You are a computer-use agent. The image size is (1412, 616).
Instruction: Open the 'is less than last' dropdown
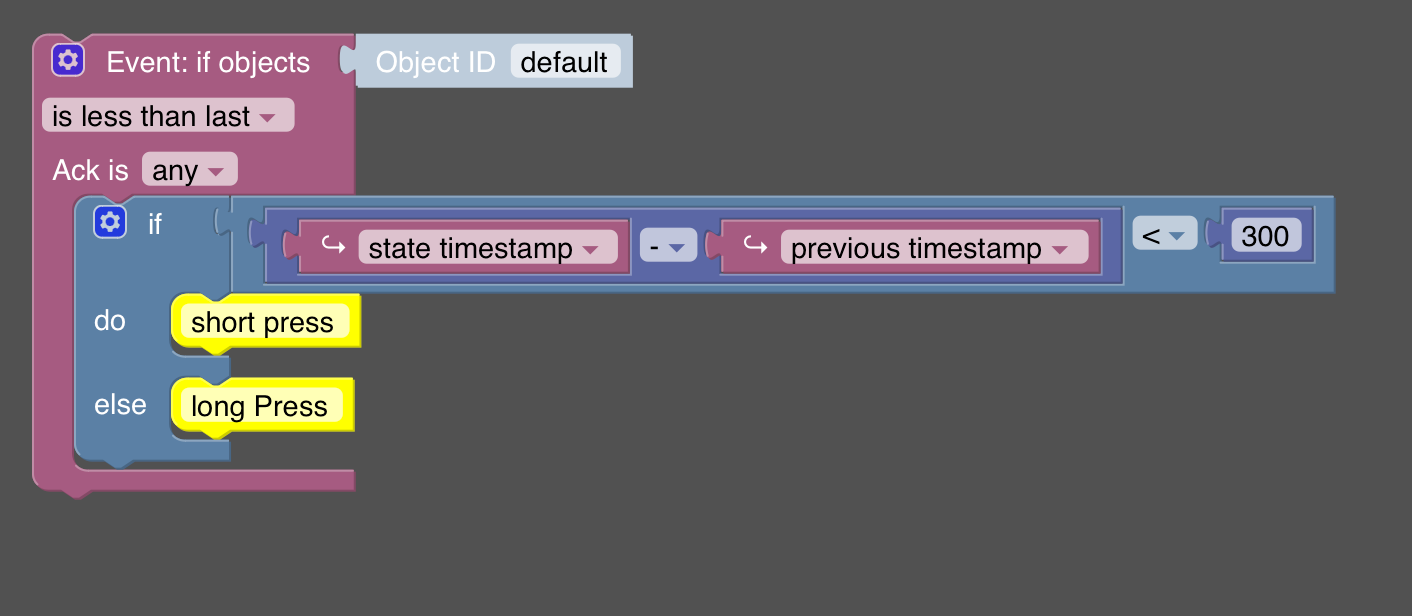pyautogui.click(x=167, y=116)
